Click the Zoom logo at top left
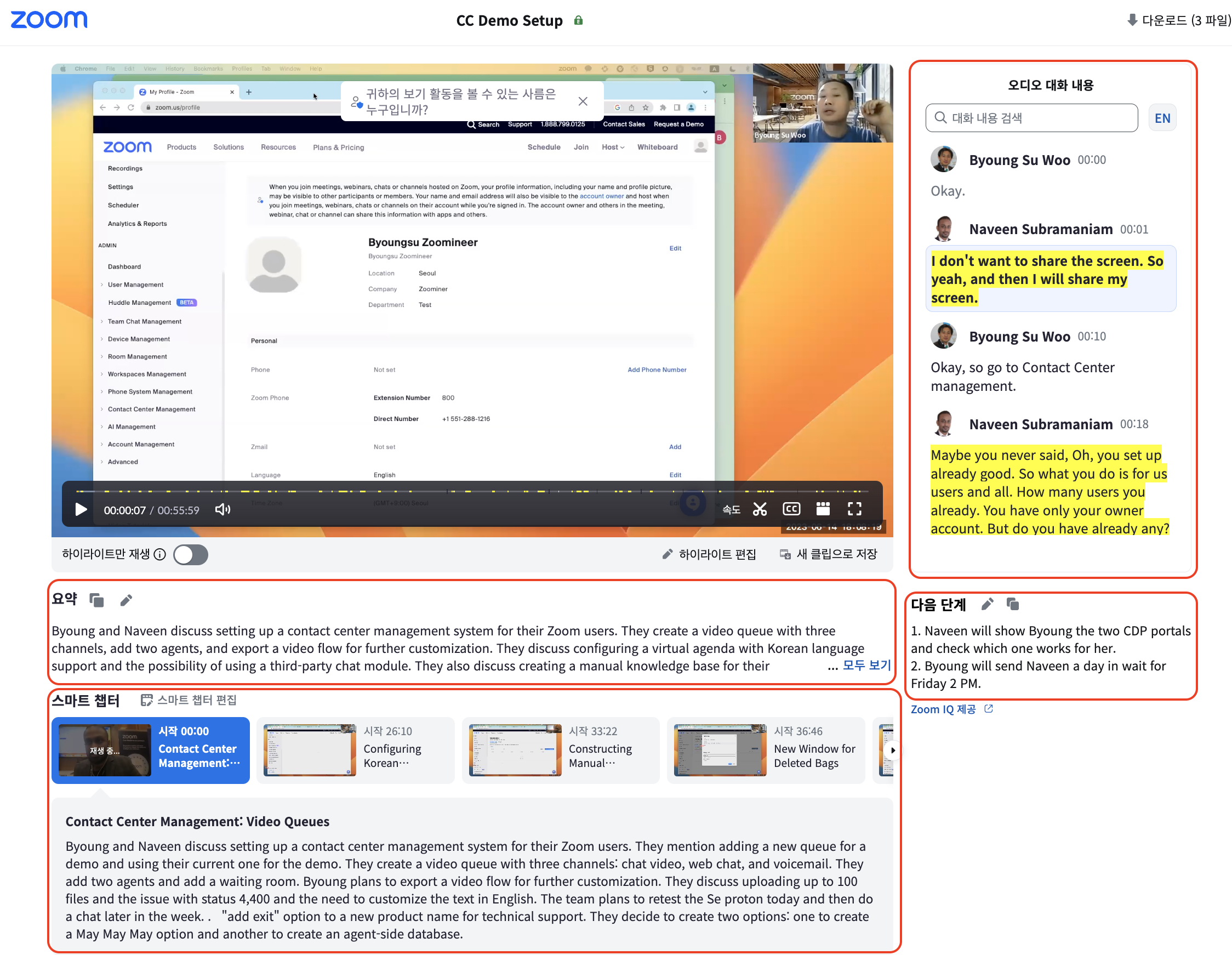This screenshot has height=955, width=1232. pyautogui.click(x=49, y=20)
